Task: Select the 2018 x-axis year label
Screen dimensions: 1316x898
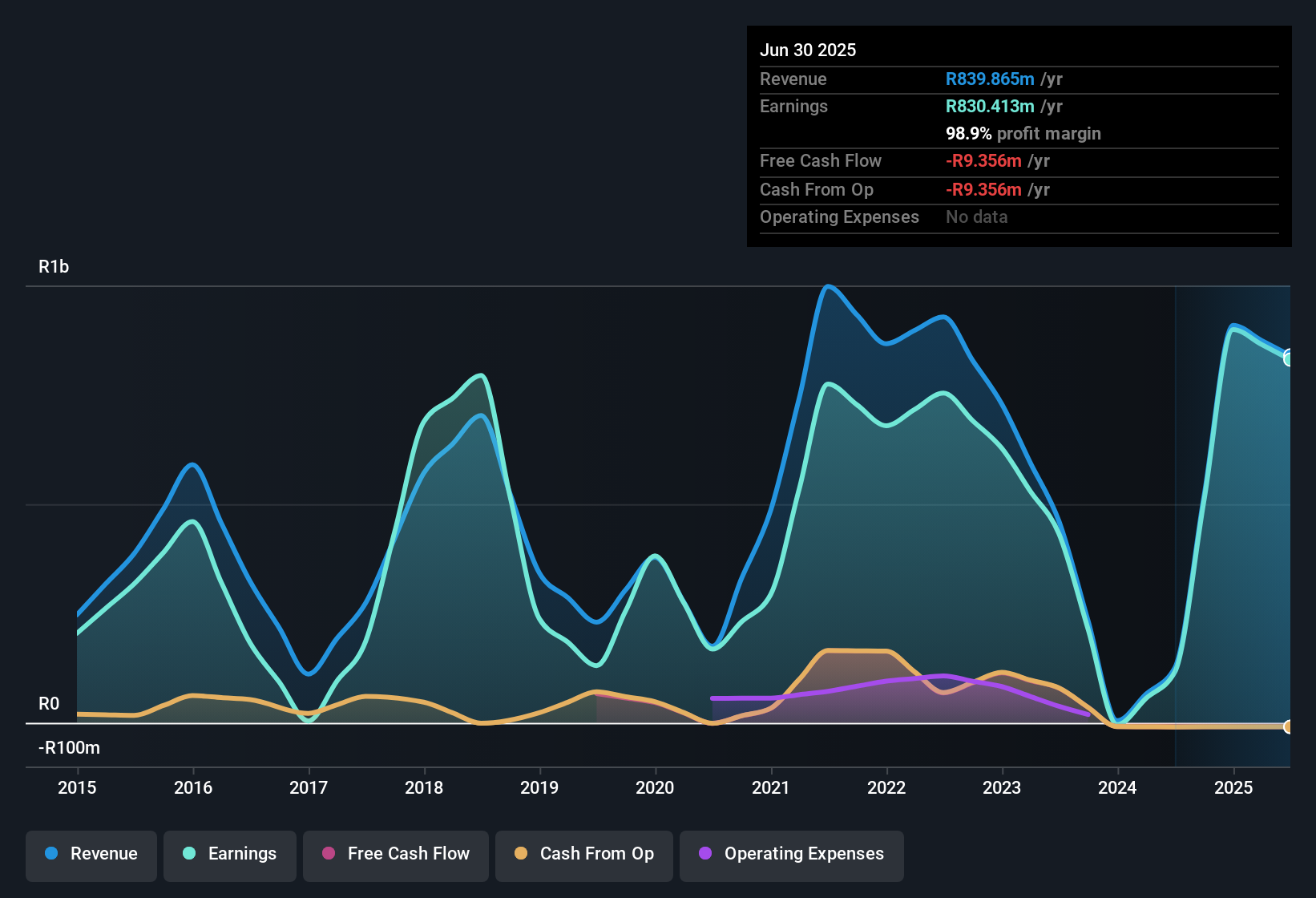Action: 424,787
